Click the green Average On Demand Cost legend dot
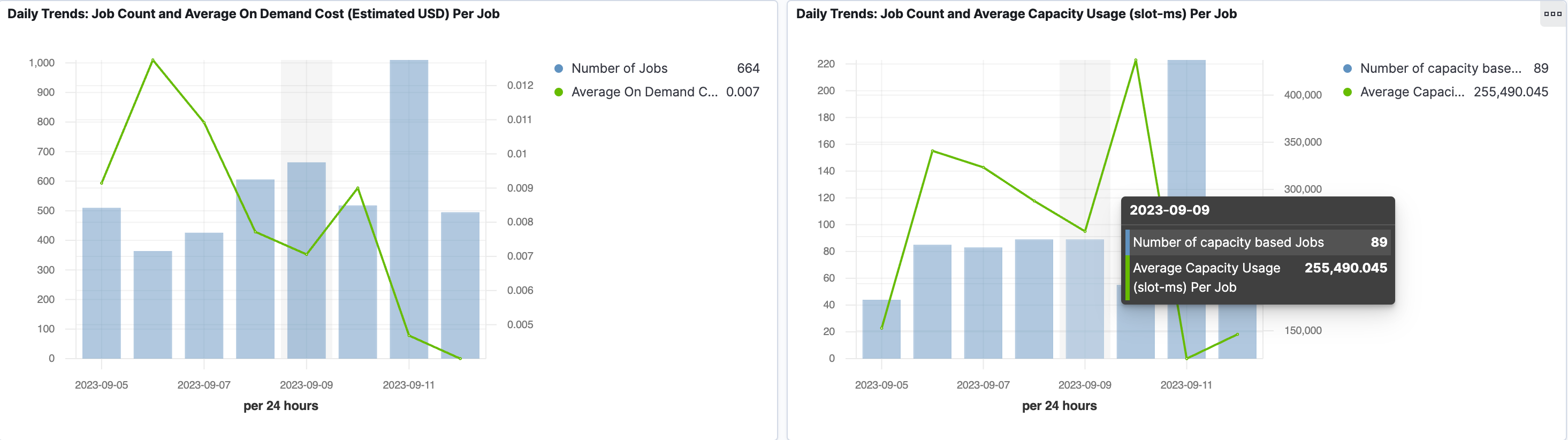Screen dimensions: 1568x440 558,93
